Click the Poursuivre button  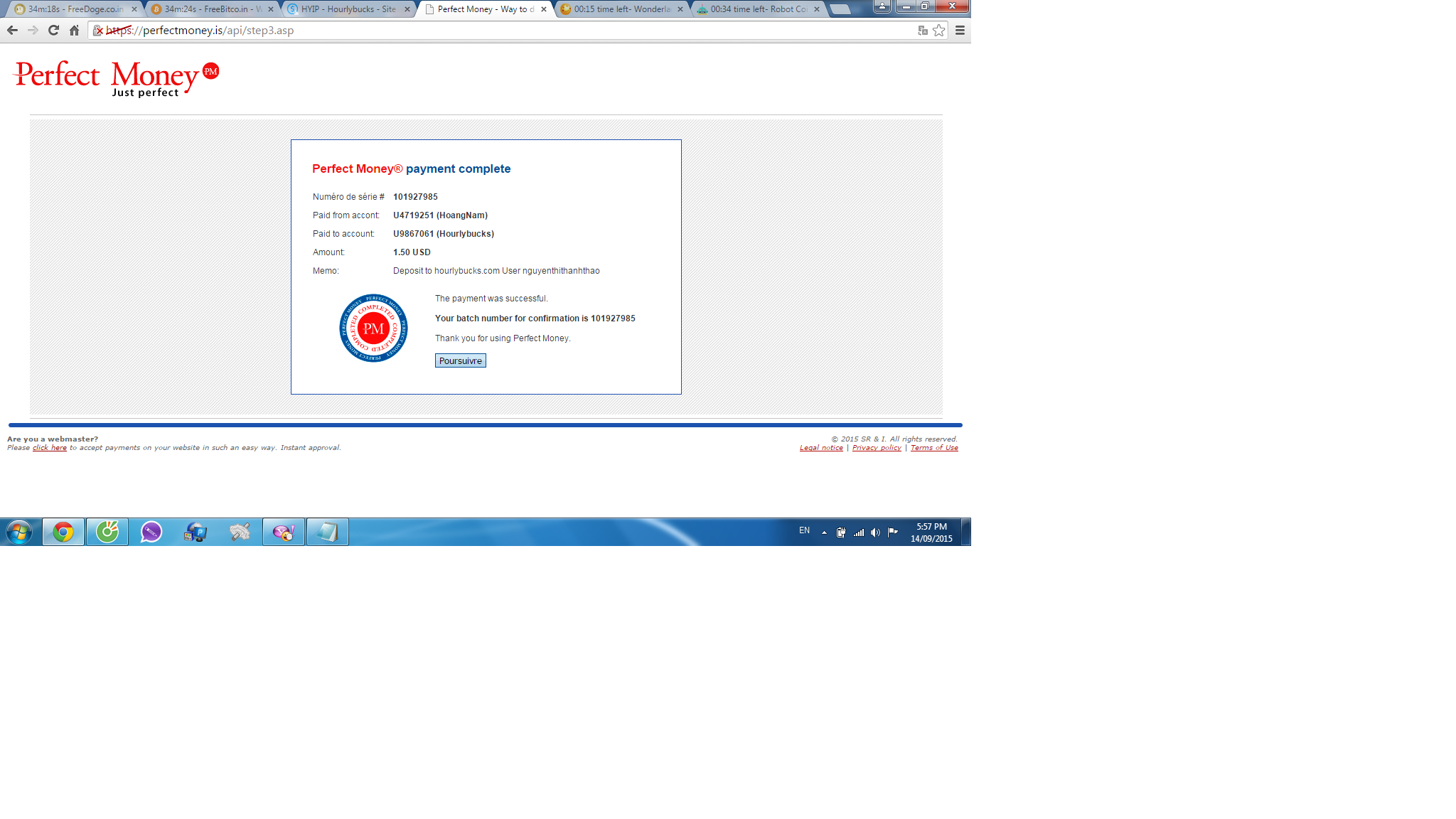click(x=460, y=360)
